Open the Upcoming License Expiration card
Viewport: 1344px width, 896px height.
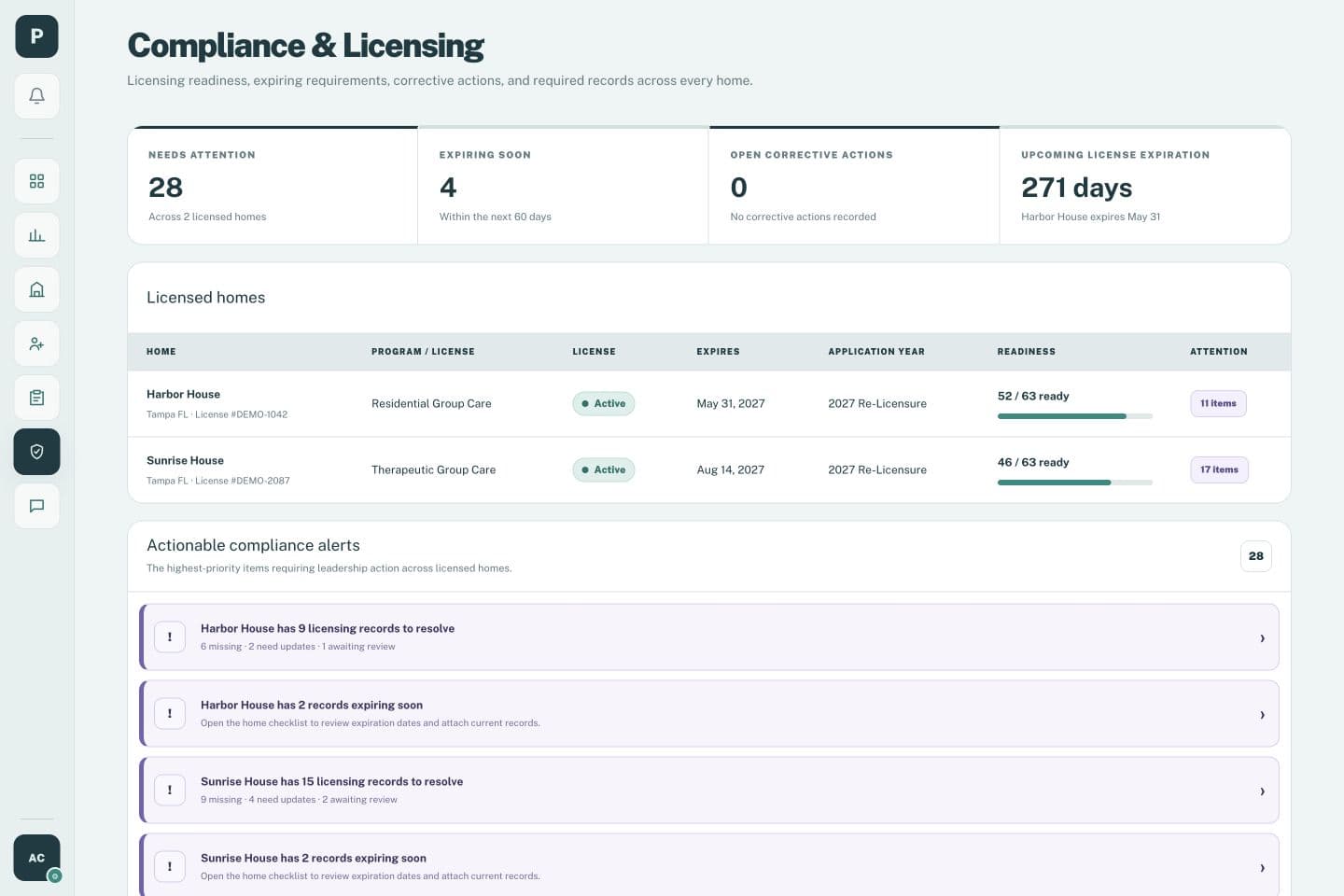(x=1145, y=186)
